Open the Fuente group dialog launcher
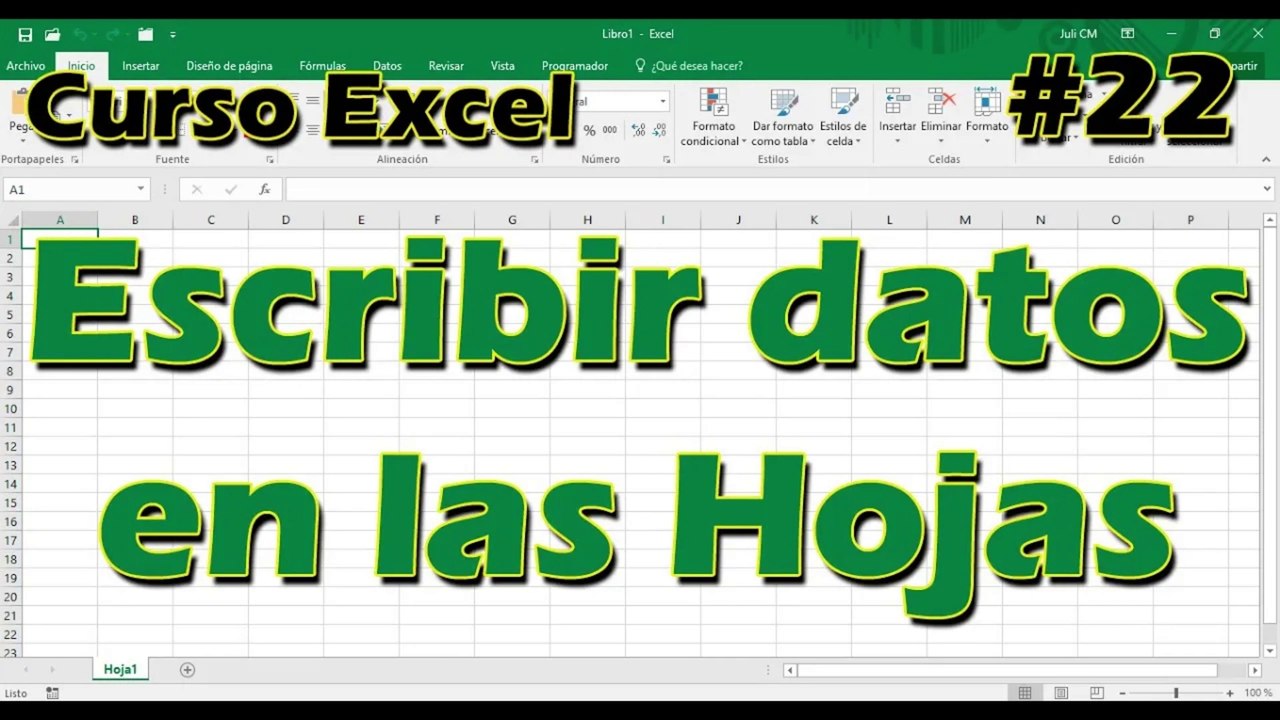Viewport: 1280px width, 720px height. [x=270, y=160]
